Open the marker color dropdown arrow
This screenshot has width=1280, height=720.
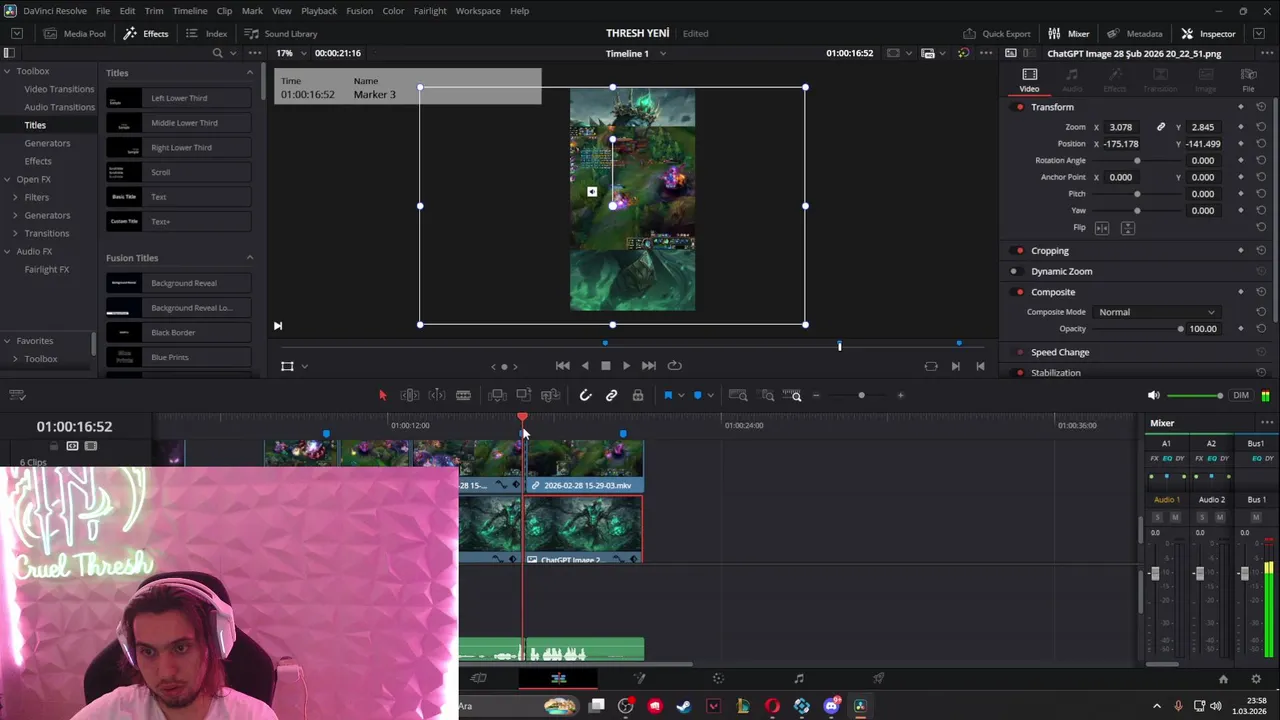pos(710,395)
